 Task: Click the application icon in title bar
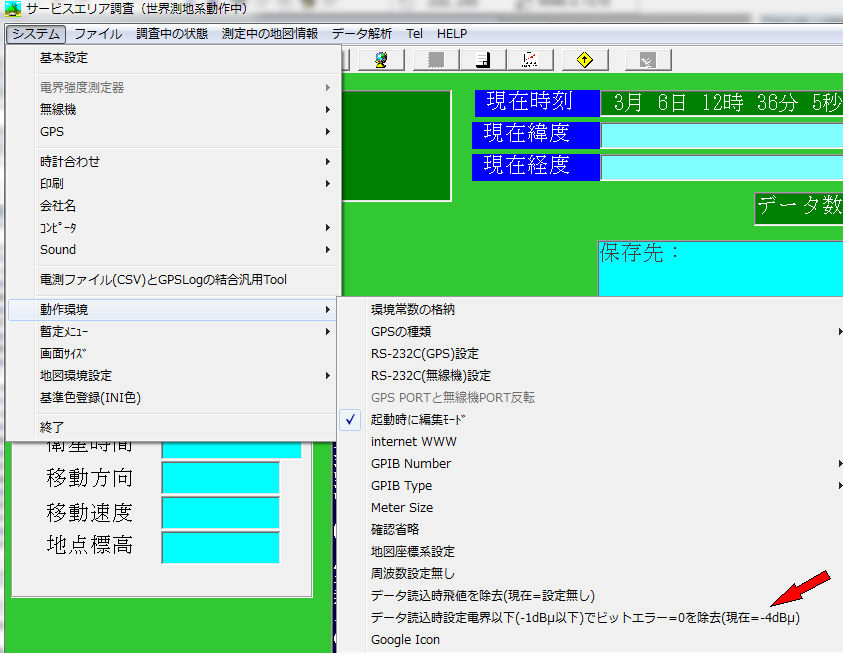[x=12, y=8]
